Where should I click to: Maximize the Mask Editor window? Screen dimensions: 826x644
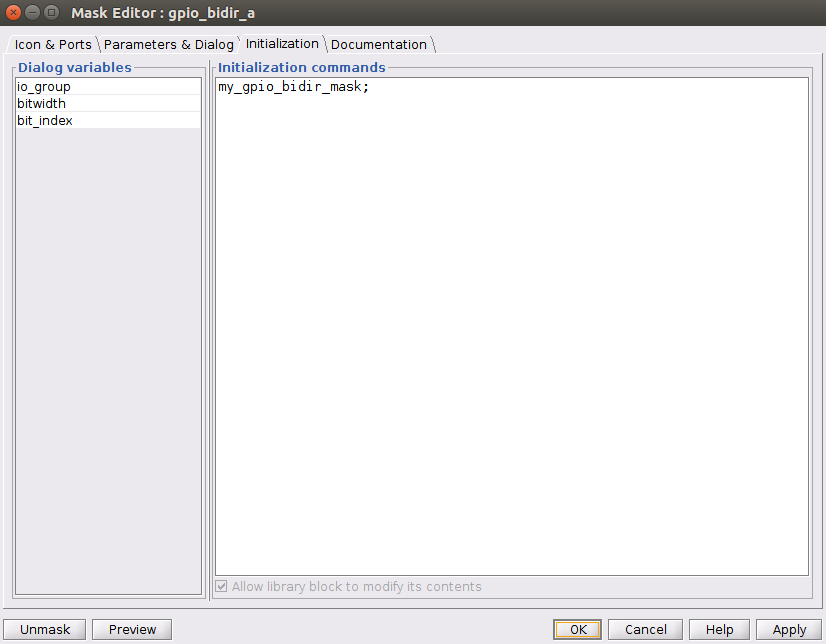(x=51, y=12)
